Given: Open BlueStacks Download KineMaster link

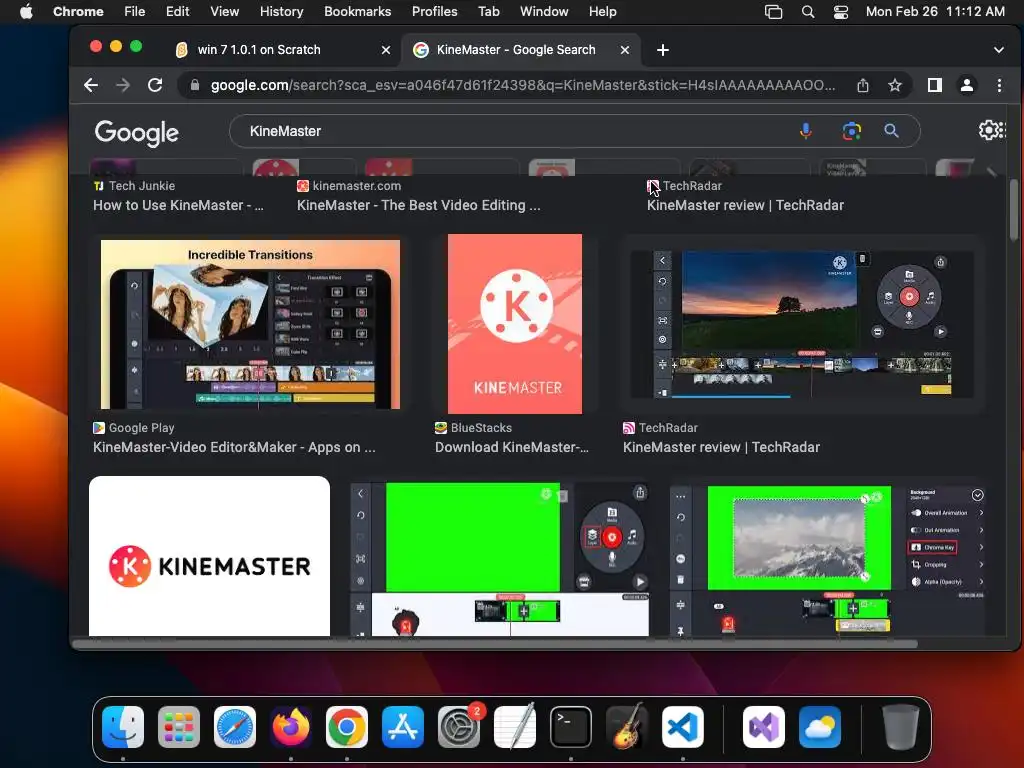Looking at the screenshot, I should pyautogui.click(x=512, y=447).
